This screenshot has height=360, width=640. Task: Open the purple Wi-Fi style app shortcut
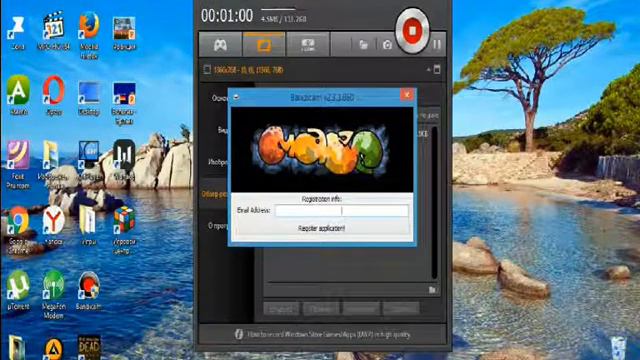tap(18, 164)
